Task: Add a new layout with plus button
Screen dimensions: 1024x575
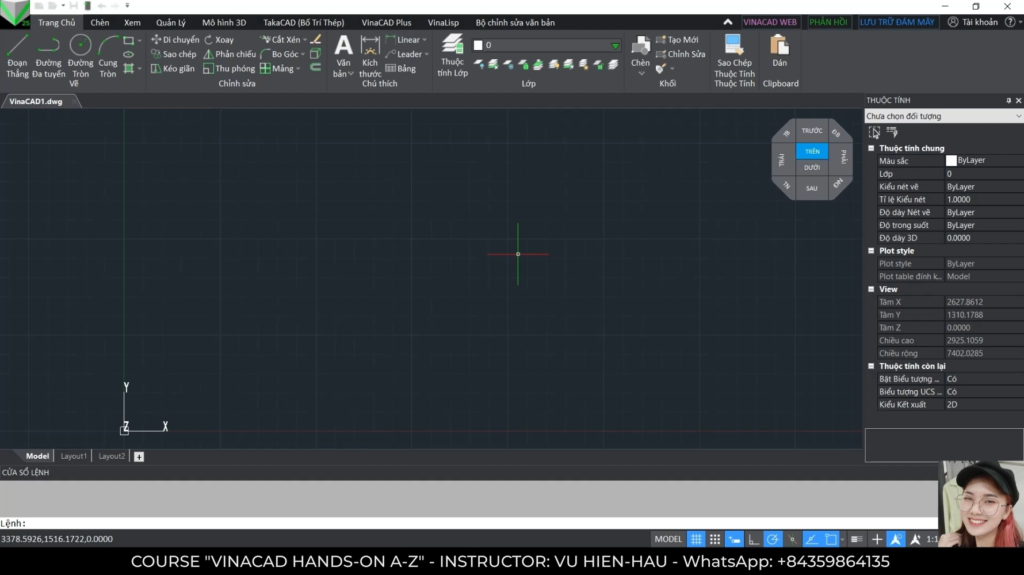Action: [x=139, y=457]
